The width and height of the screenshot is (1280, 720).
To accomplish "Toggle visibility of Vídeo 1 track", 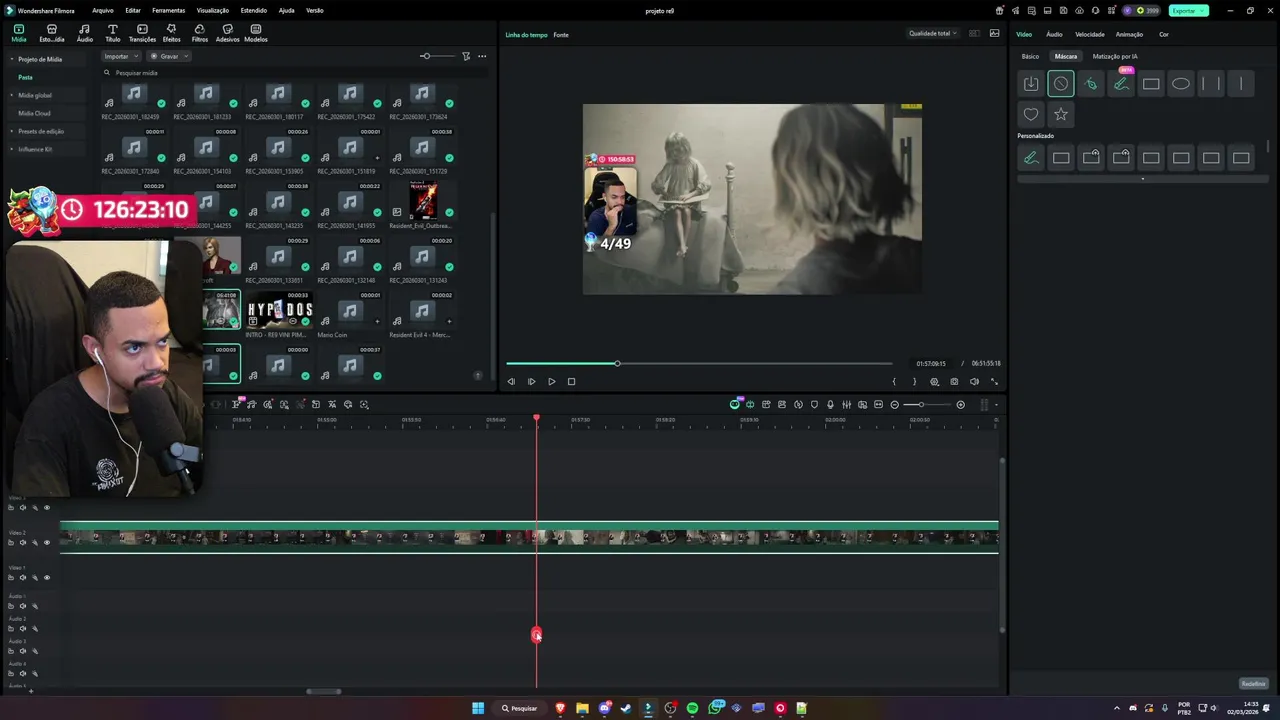I will point(46,578).
